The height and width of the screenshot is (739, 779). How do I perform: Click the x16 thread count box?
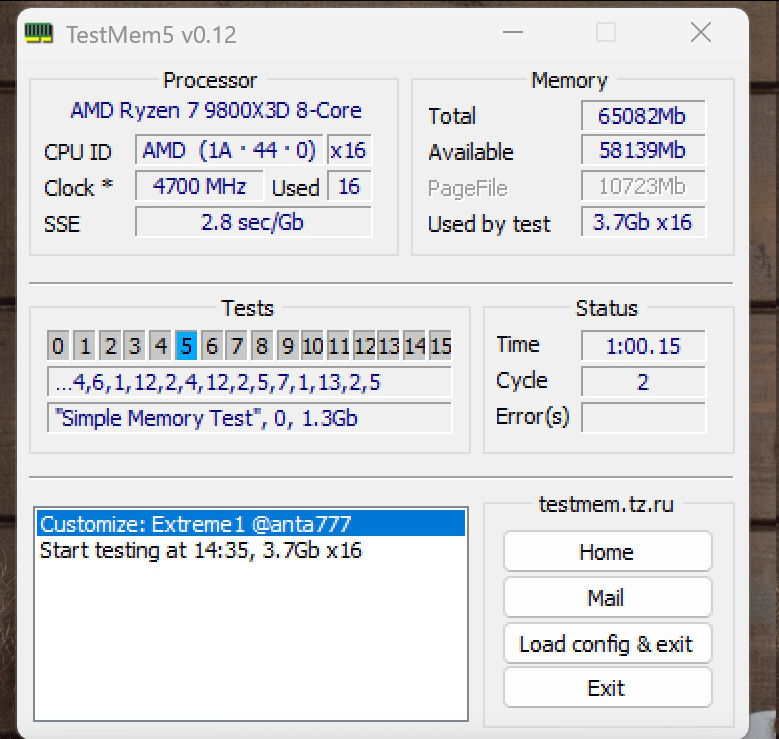[349, 149]
